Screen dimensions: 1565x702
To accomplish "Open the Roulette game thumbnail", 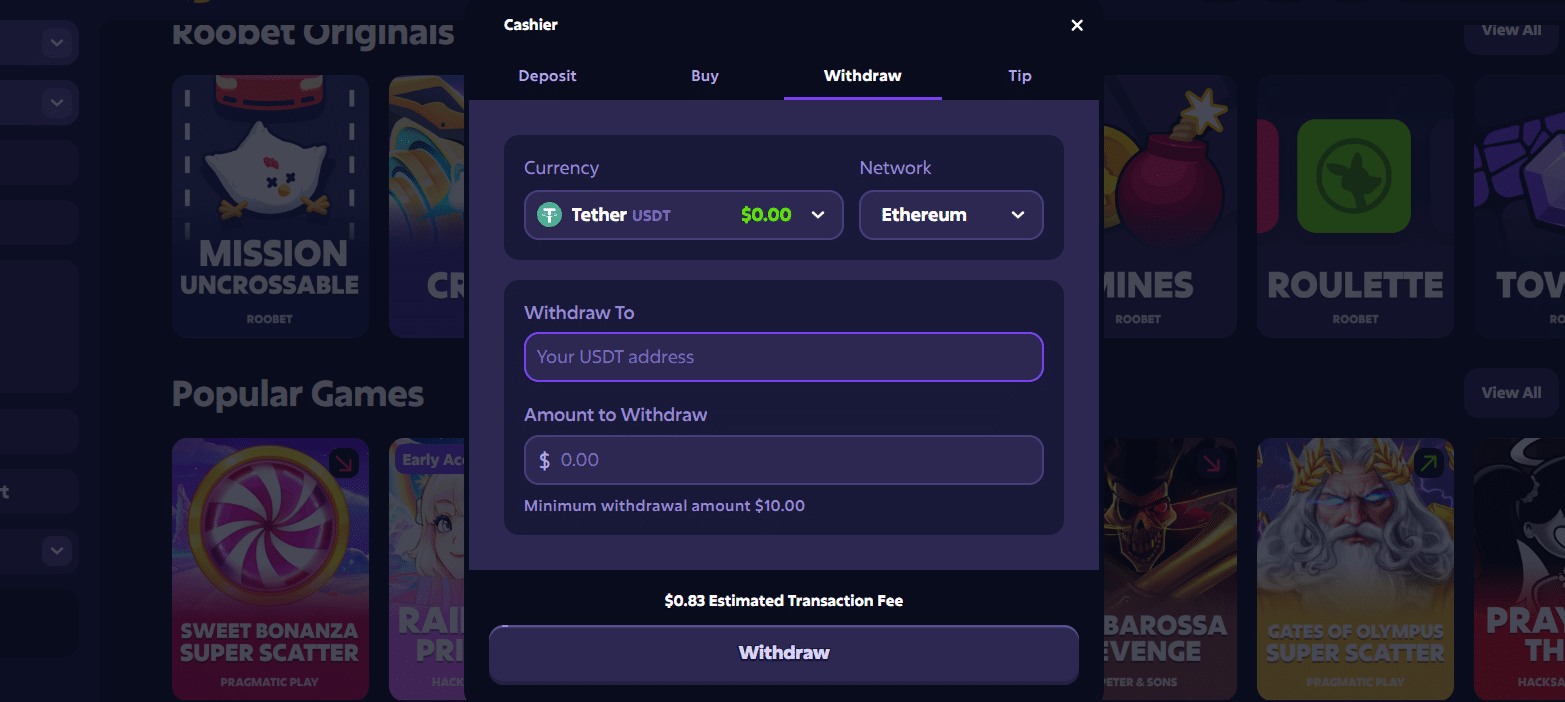I will (x=1354, y=207).
